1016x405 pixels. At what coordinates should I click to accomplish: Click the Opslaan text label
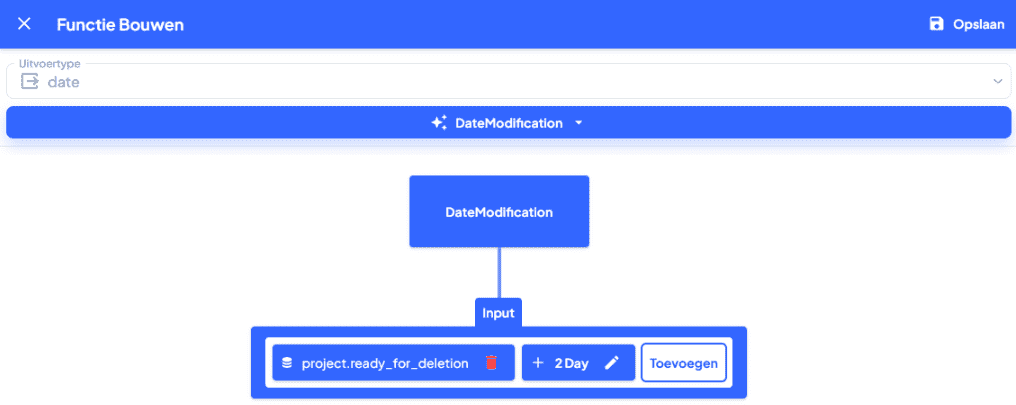pyautogui.click(x=978, y=24)
